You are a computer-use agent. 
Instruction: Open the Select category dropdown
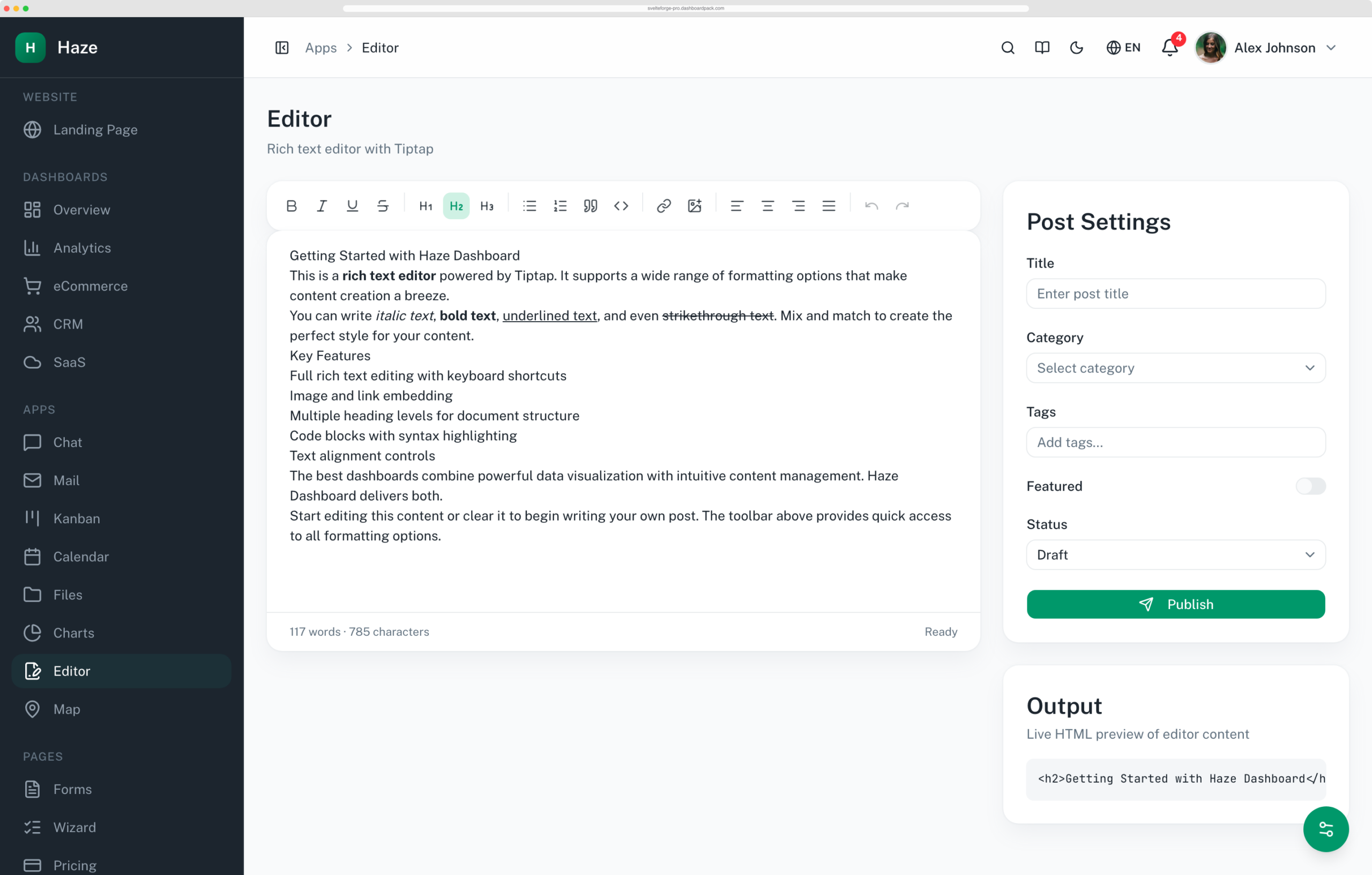pos(1175,368)
